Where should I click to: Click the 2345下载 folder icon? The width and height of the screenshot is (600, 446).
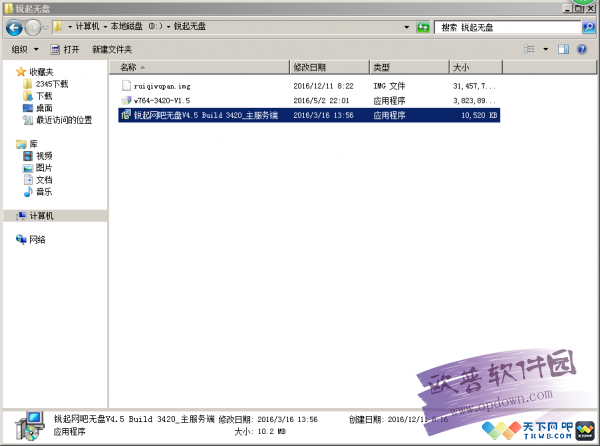(x=28, y=84)
